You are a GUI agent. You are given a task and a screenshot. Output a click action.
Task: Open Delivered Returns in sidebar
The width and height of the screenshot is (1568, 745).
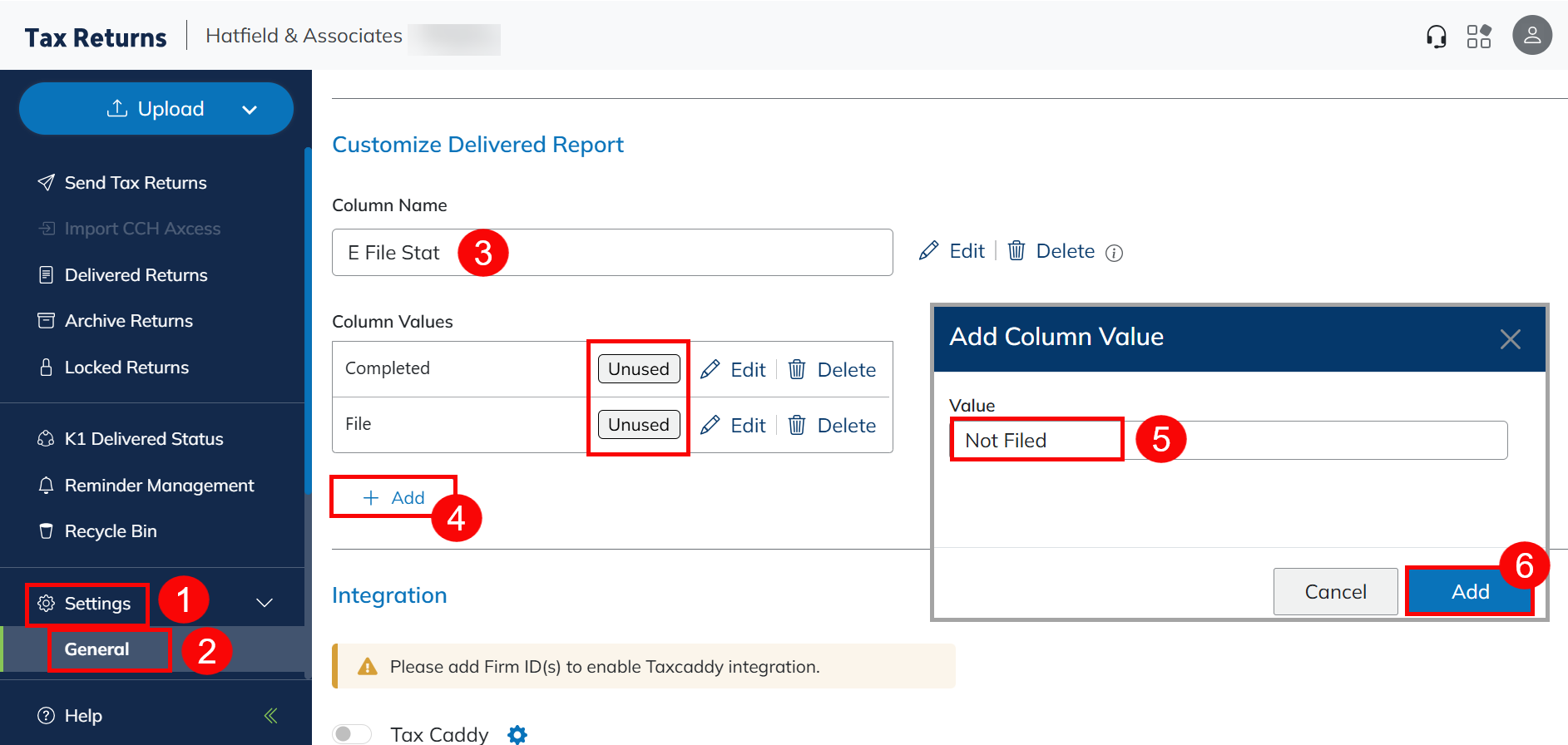[136, 275]
